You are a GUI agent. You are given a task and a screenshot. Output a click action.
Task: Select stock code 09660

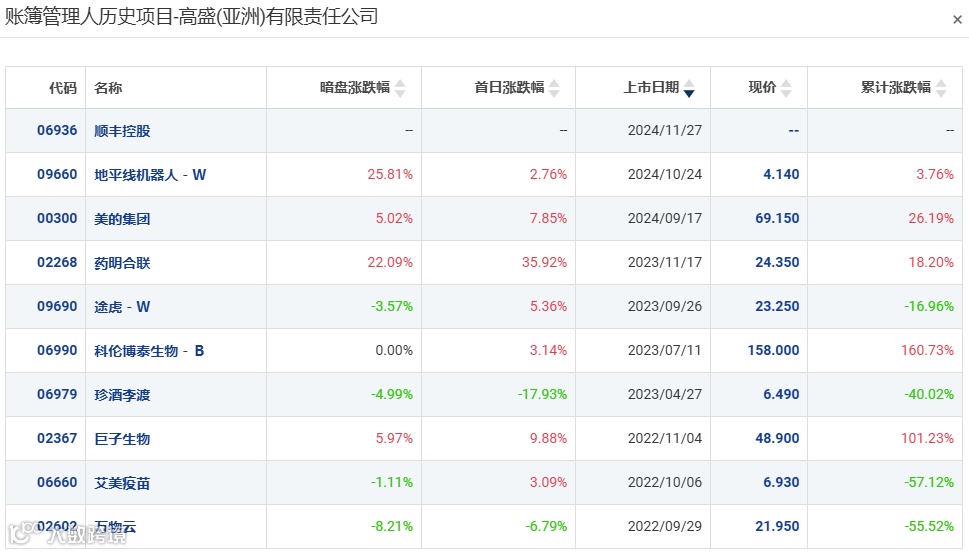pos(57,174)
